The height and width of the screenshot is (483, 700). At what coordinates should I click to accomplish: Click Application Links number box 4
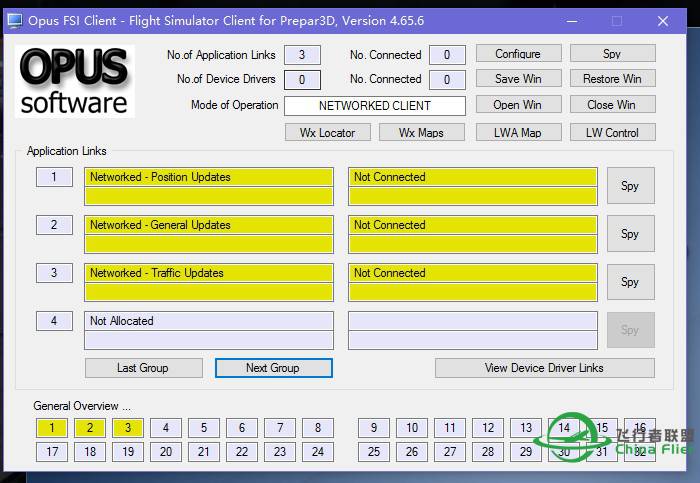54,321
